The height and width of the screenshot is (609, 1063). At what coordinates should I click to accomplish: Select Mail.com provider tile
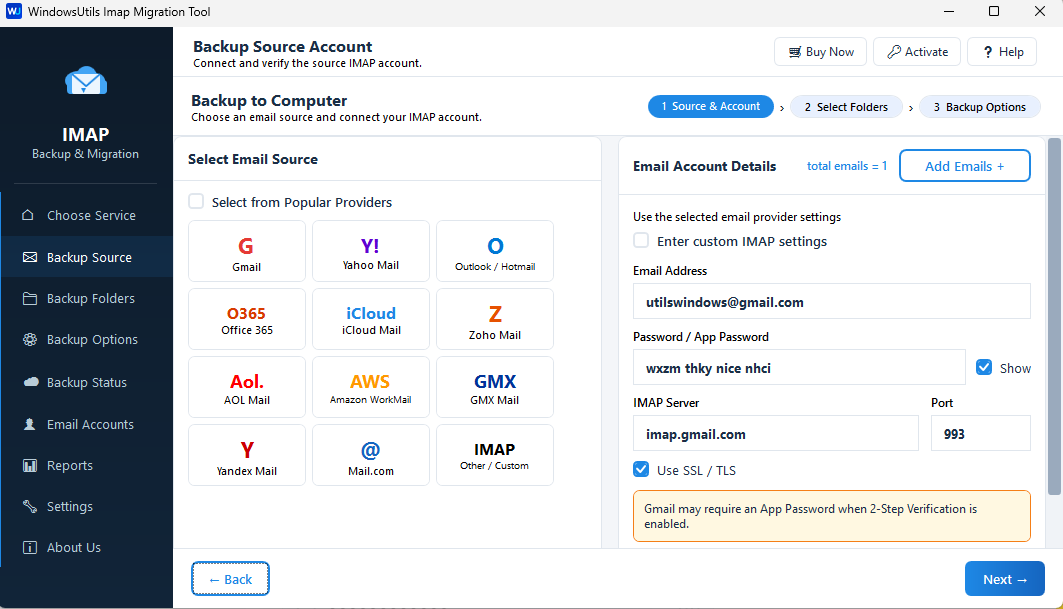tap(371, 455)
